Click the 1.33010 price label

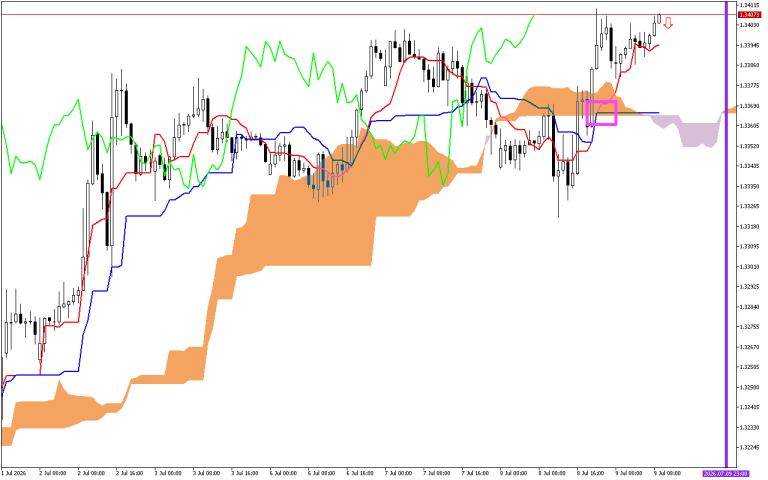[x=749, y=266]
